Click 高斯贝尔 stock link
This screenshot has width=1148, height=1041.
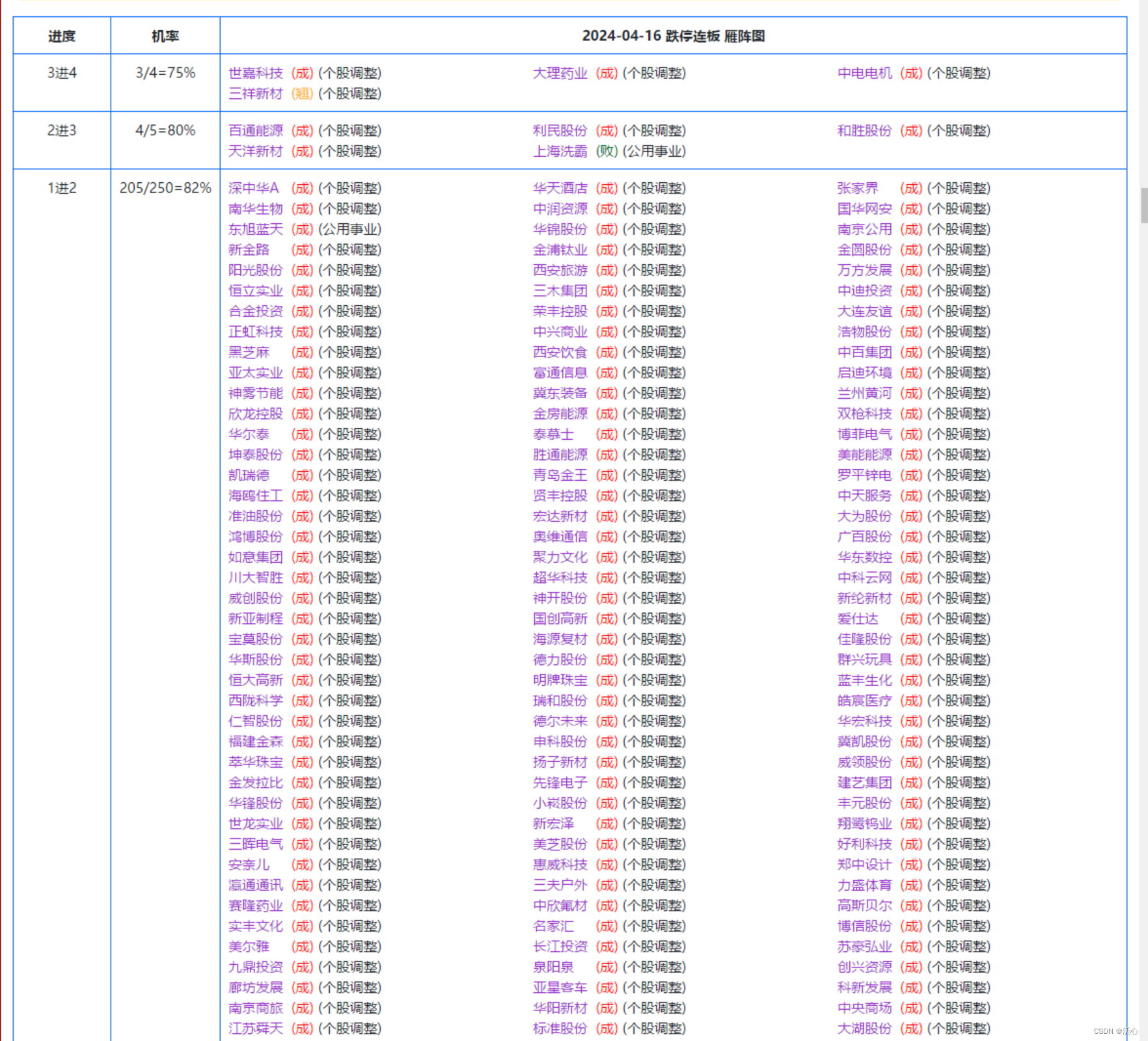(x=865, y=906)
